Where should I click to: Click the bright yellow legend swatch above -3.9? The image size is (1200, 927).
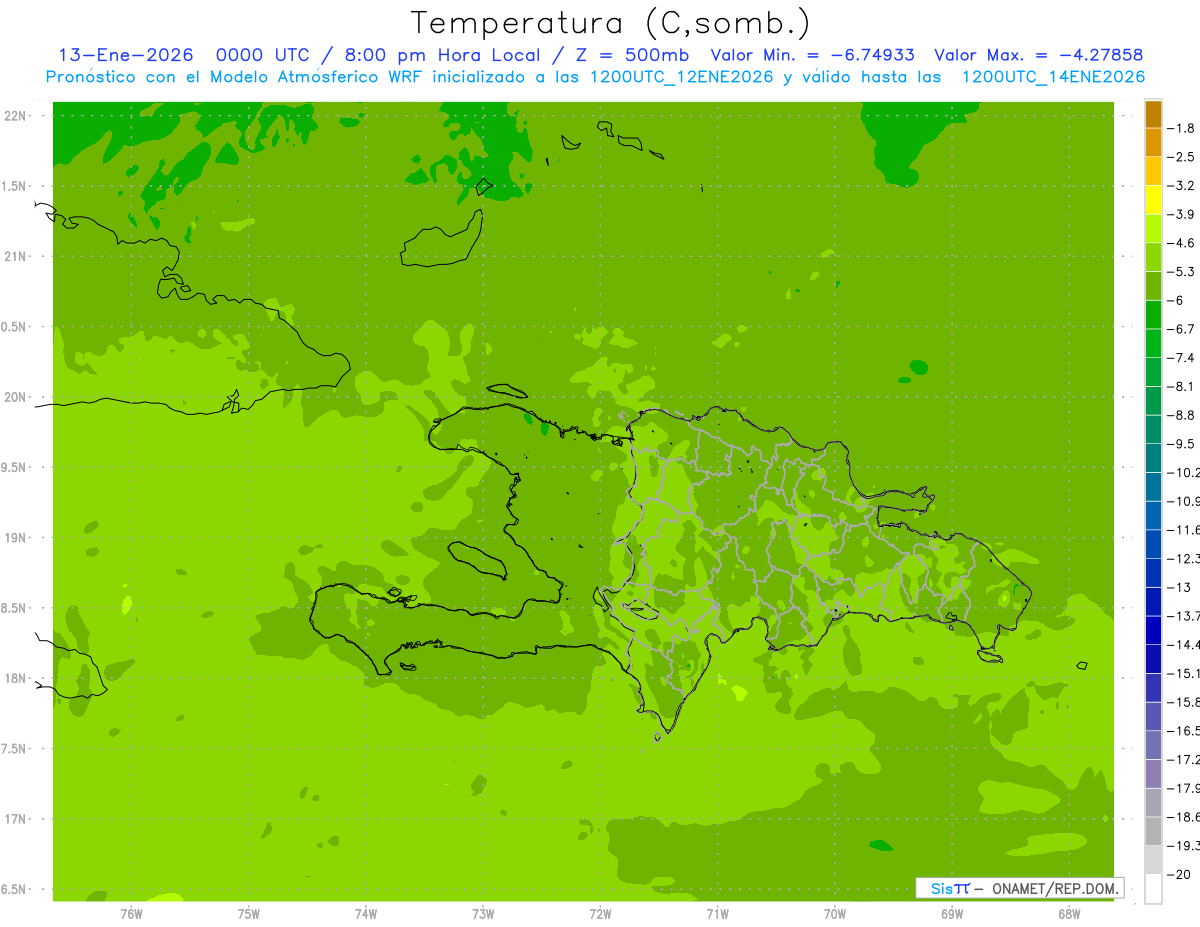tap(1153, 199)
